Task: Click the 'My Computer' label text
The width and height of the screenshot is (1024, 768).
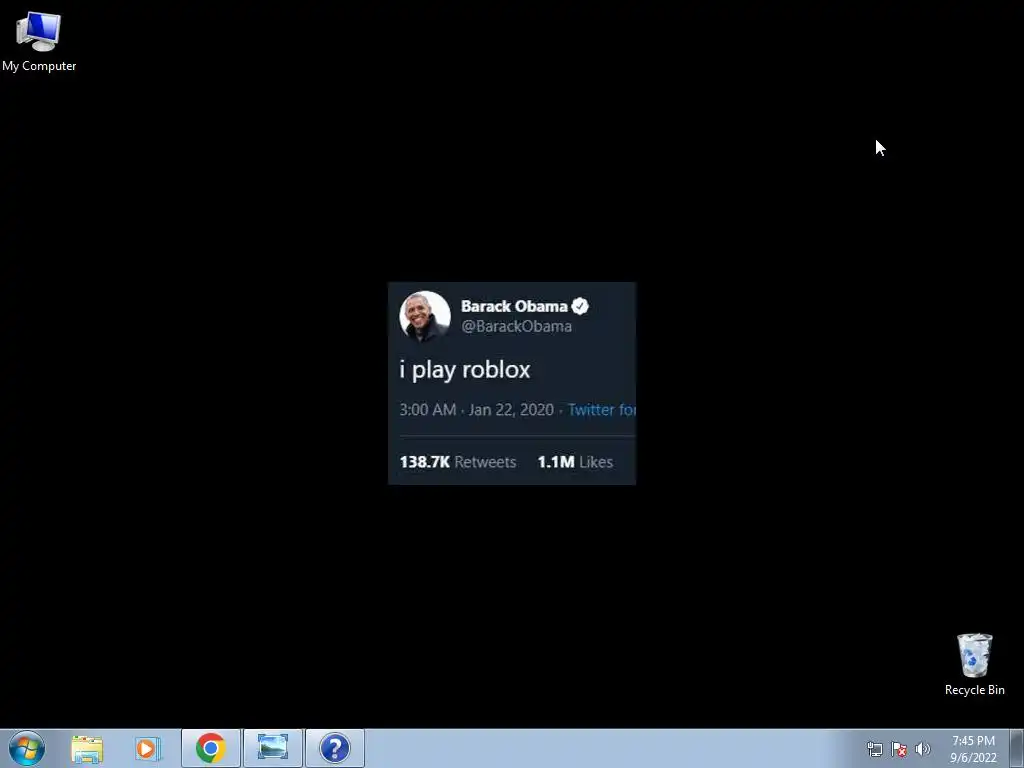Action: point(39,66)
